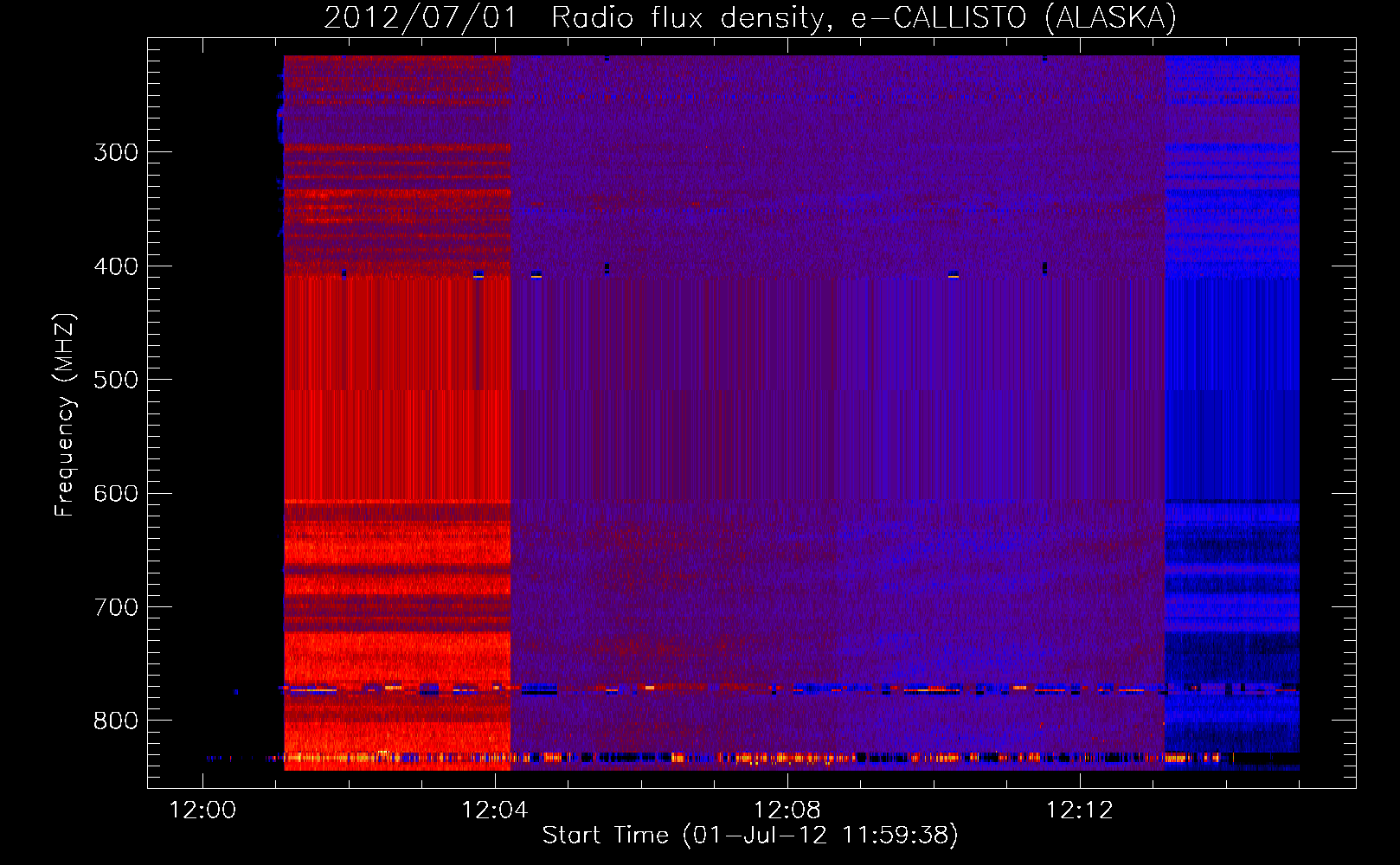Click the 12:00 time tick label

point(202,811)
